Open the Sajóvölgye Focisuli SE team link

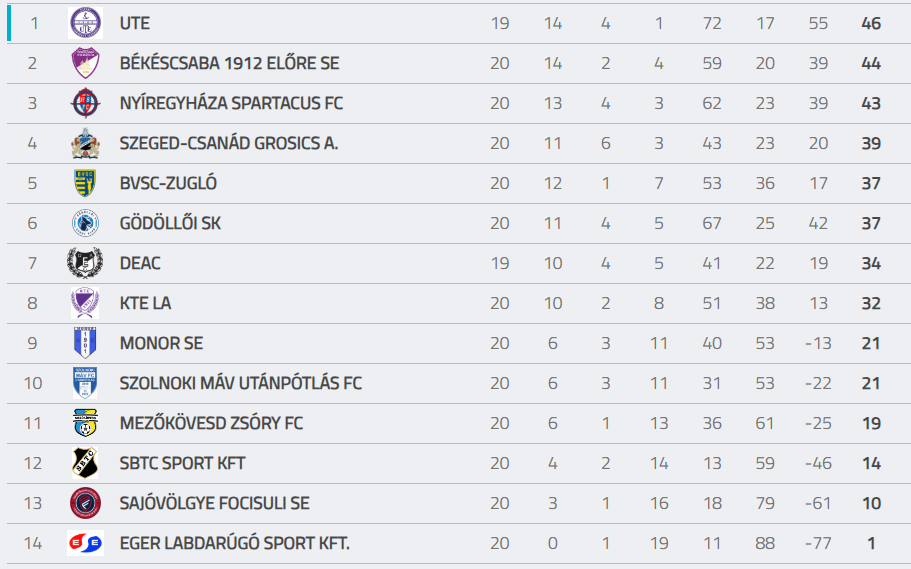pos(214,503)
